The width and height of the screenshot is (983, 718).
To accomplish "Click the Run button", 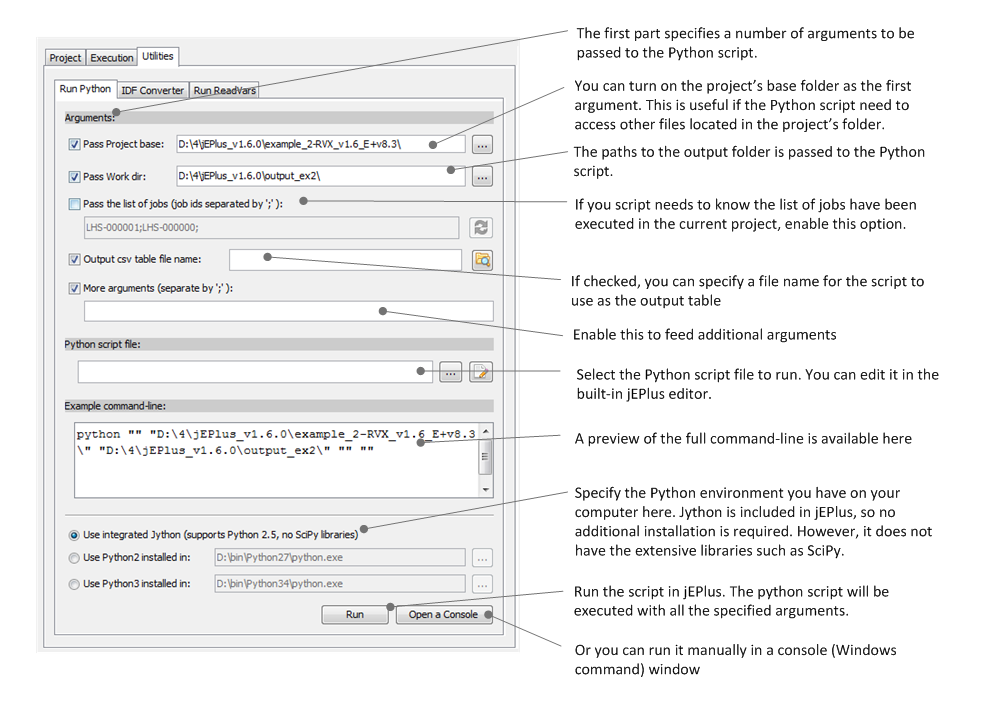I will pos(355,615).
